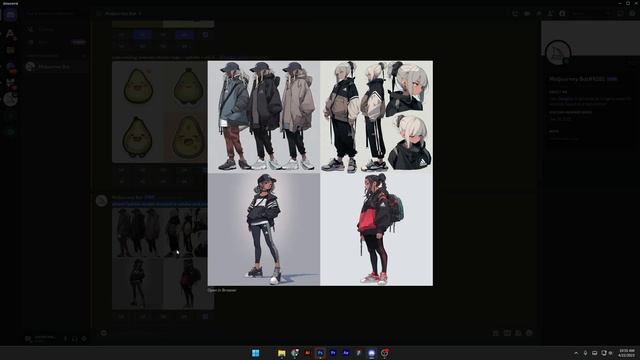Viewport: 640px width, 360px height.
Task: Open the Friends entry in the DM sidebar
Action: [55, 29]
